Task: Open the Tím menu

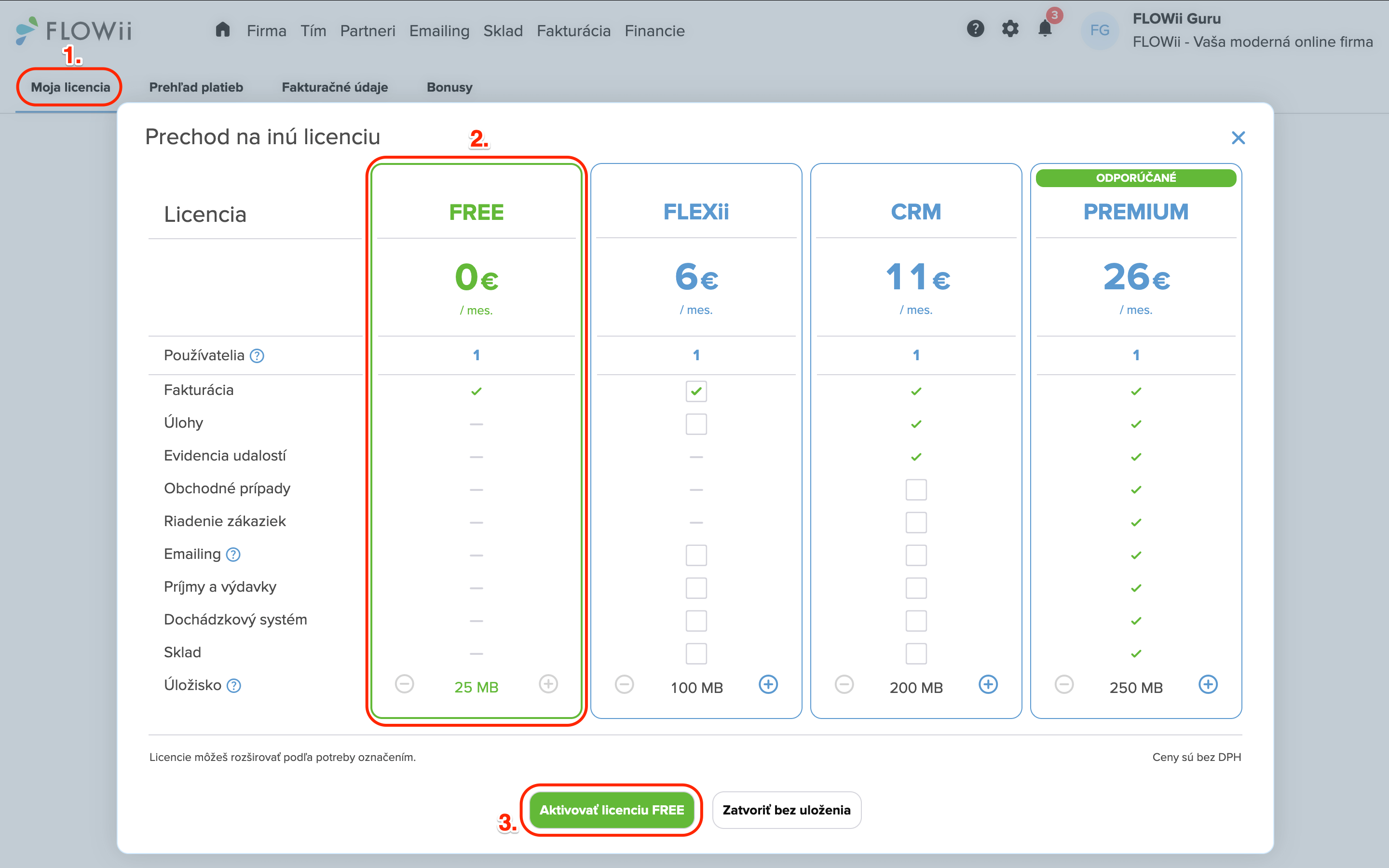Action: click(x=313, y=31)
